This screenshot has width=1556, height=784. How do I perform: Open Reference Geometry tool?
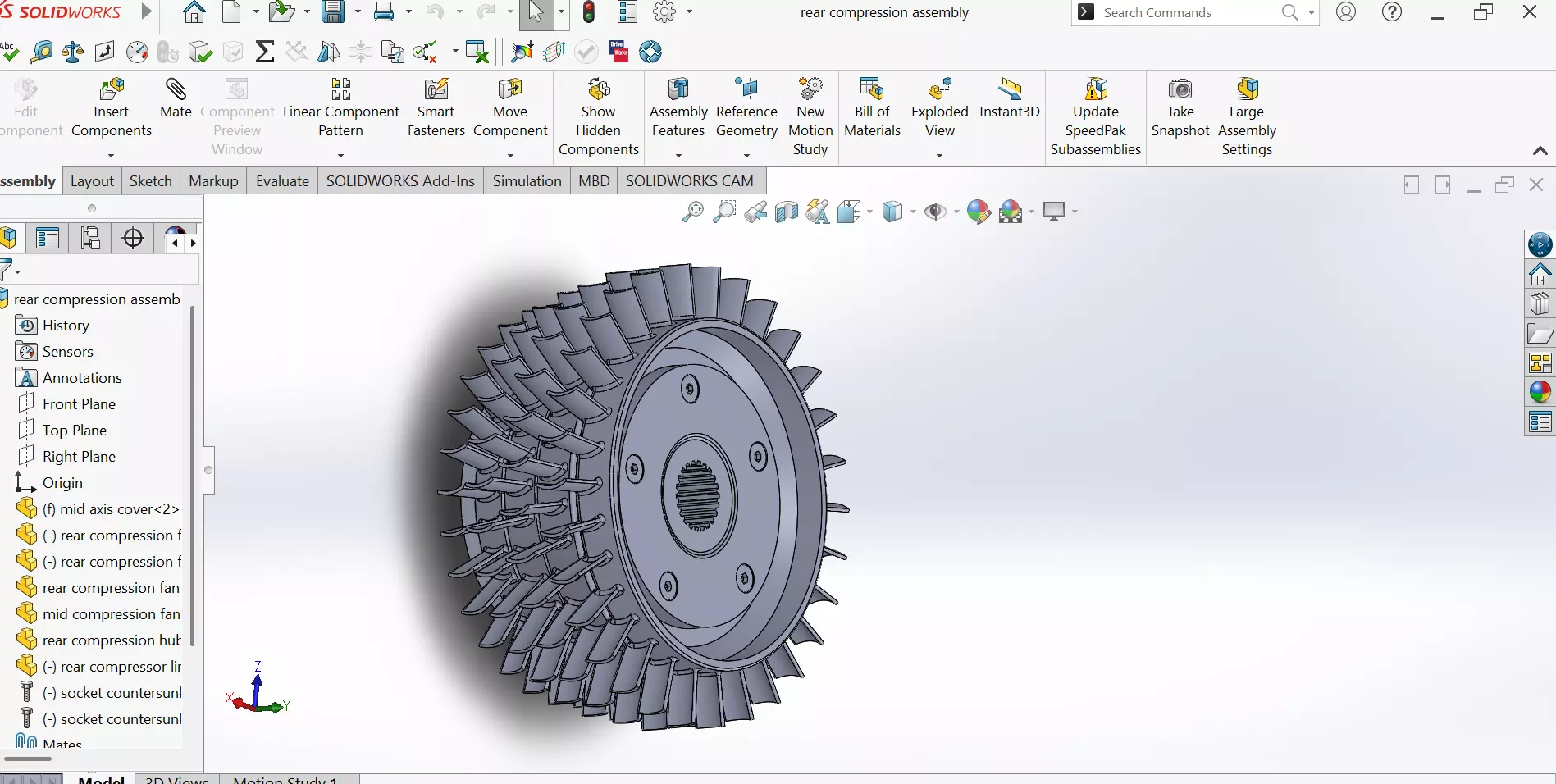(746, 109)
